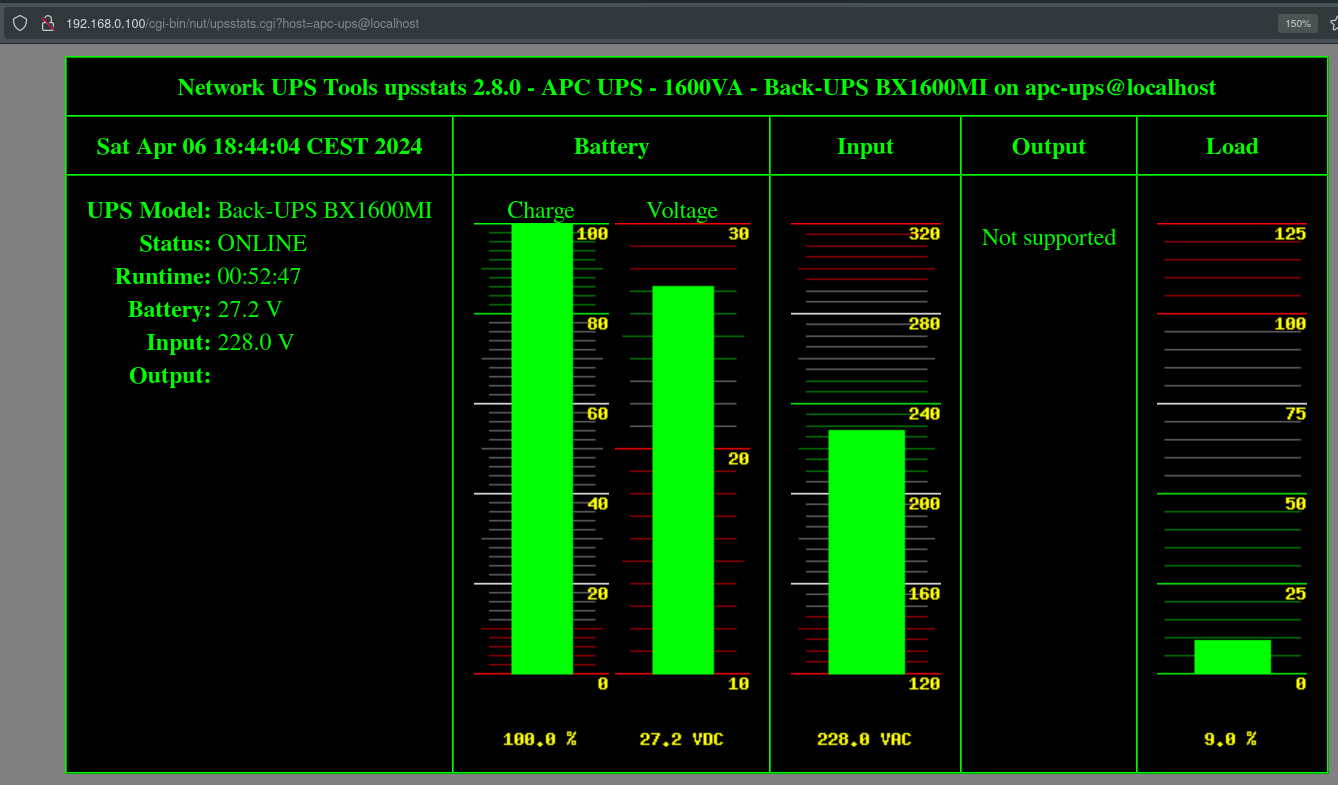Click the Input column header
Viewport: 1338px width, 785px height.
[x=865, y=147]
